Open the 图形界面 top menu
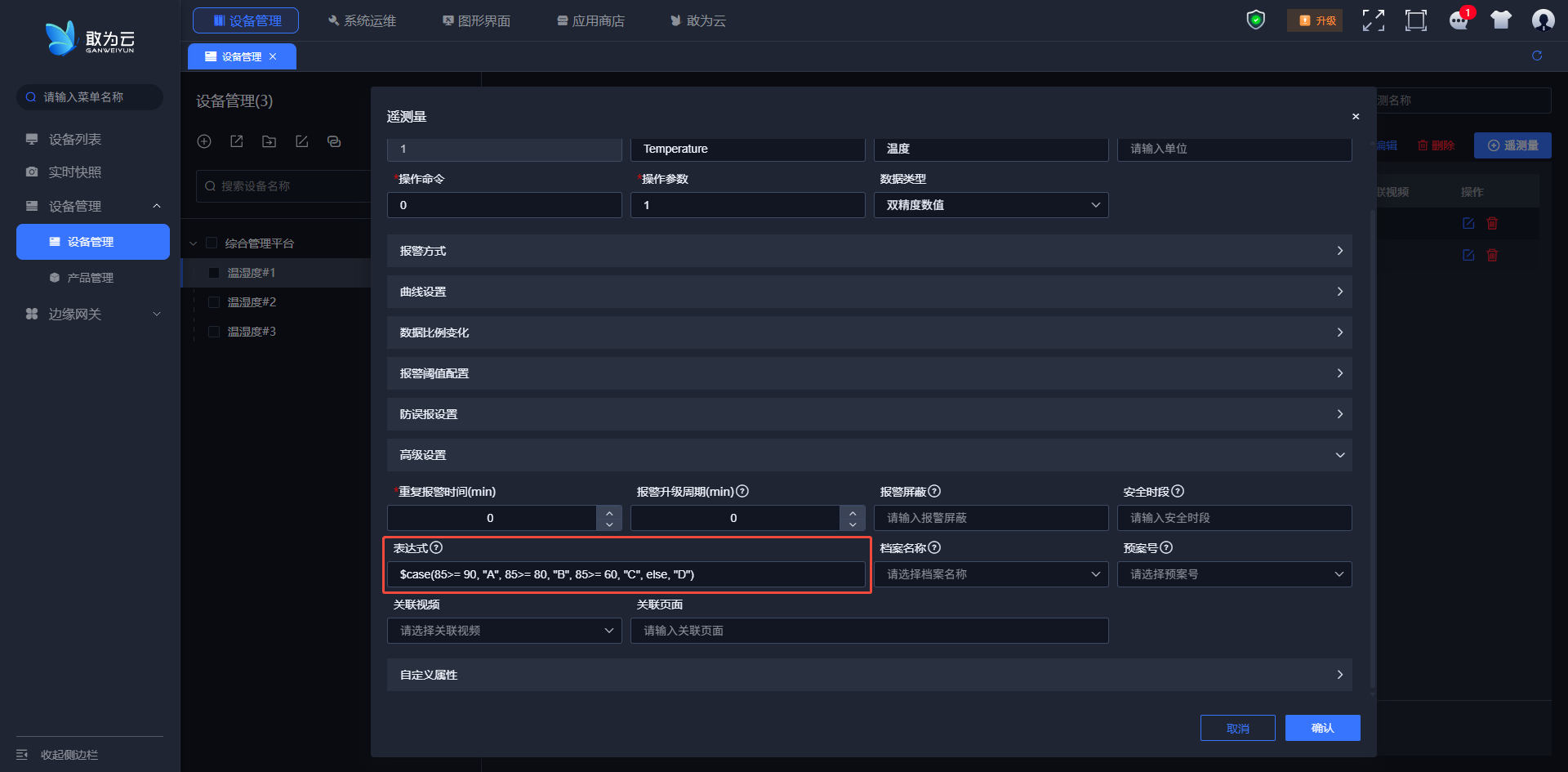 [x=476, y=20]
